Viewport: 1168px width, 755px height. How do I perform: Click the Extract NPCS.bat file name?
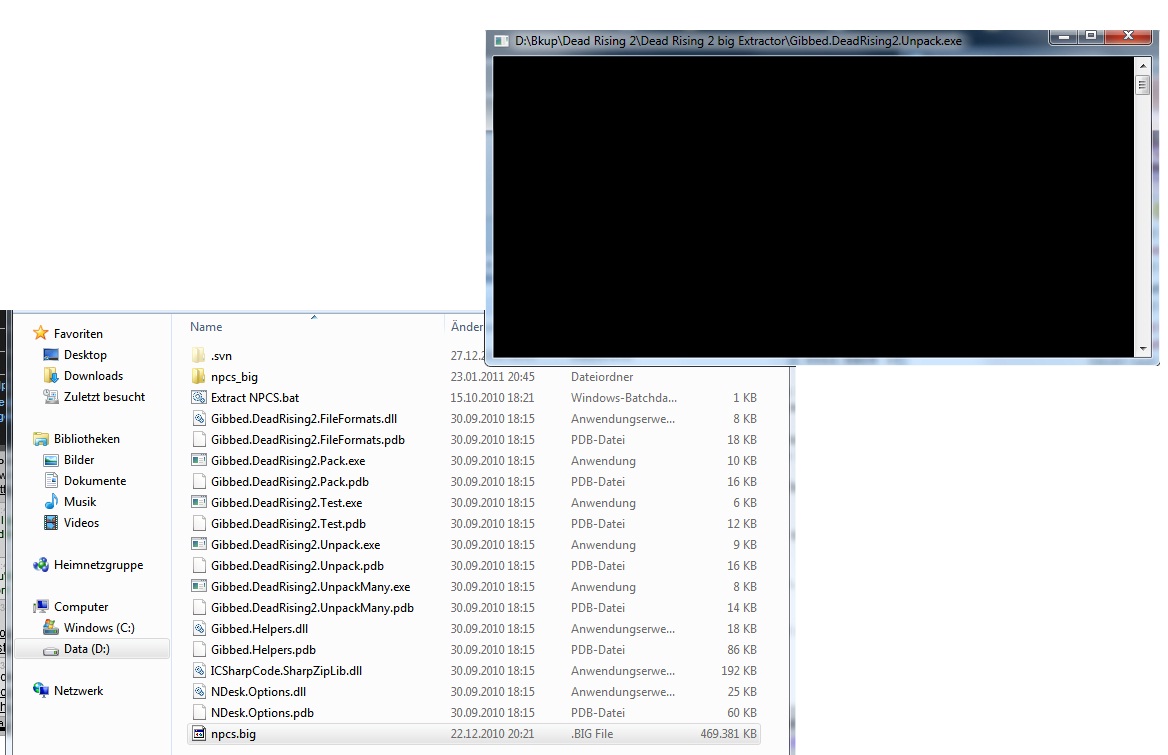255,398
